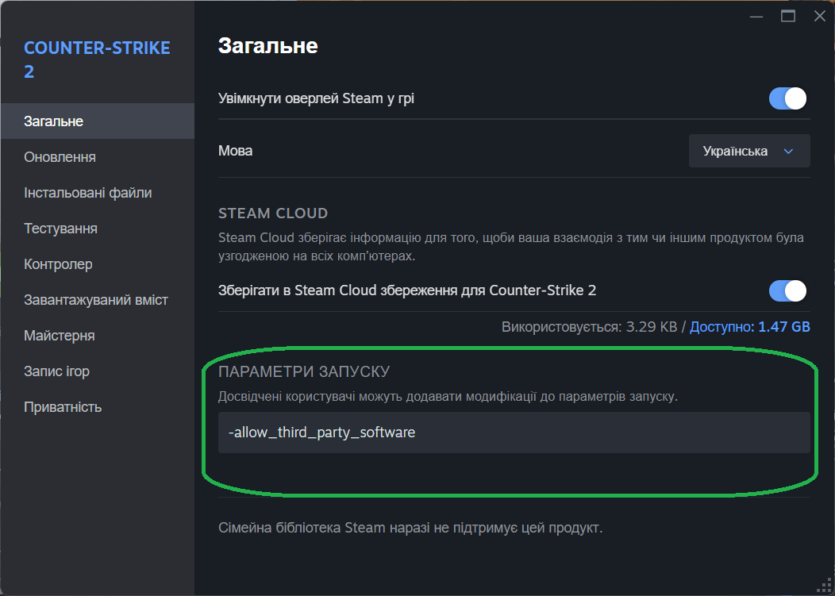Click the Загальне page heading
This screenshot has width=835, height=596.
click(268, 46)
